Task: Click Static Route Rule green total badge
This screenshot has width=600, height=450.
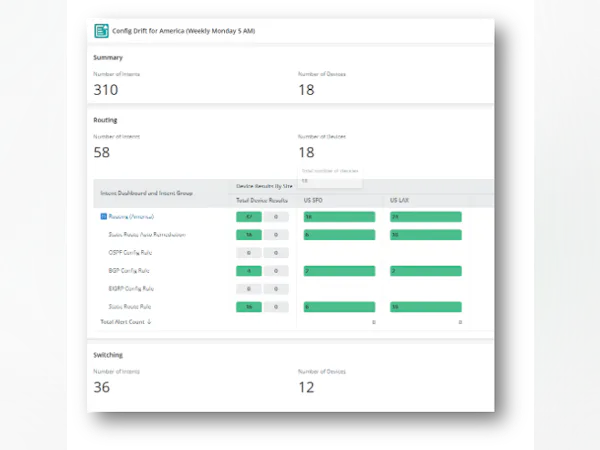Action: click(249, 307)
